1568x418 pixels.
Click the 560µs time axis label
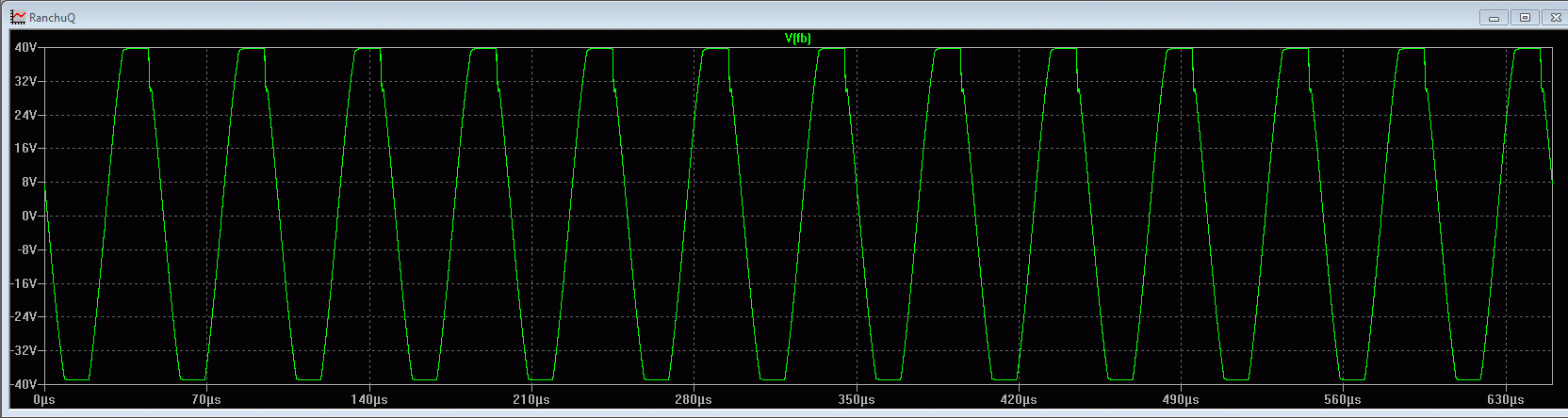[1343, 400]
